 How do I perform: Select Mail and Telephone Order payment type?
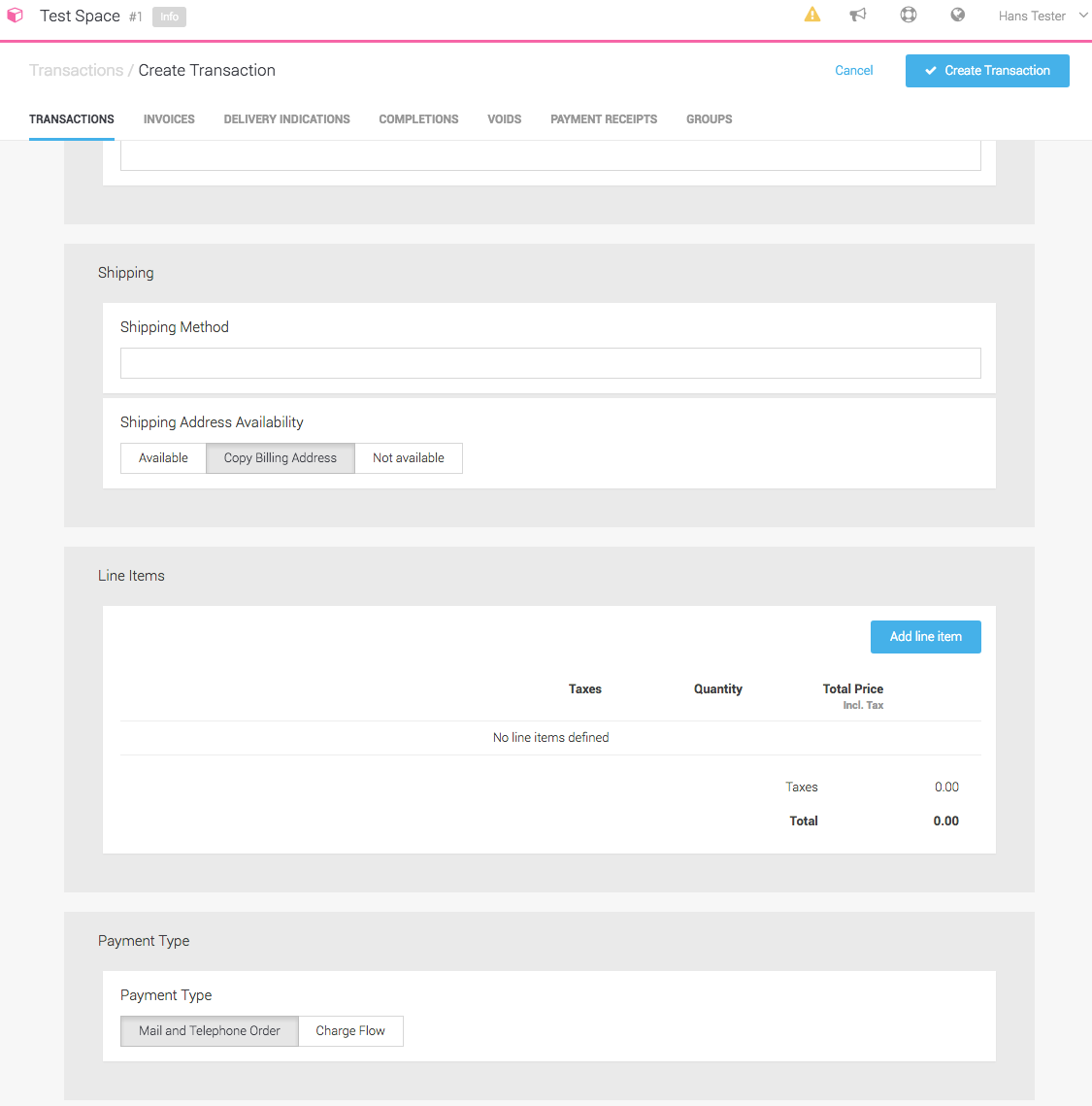(210, 1031)
